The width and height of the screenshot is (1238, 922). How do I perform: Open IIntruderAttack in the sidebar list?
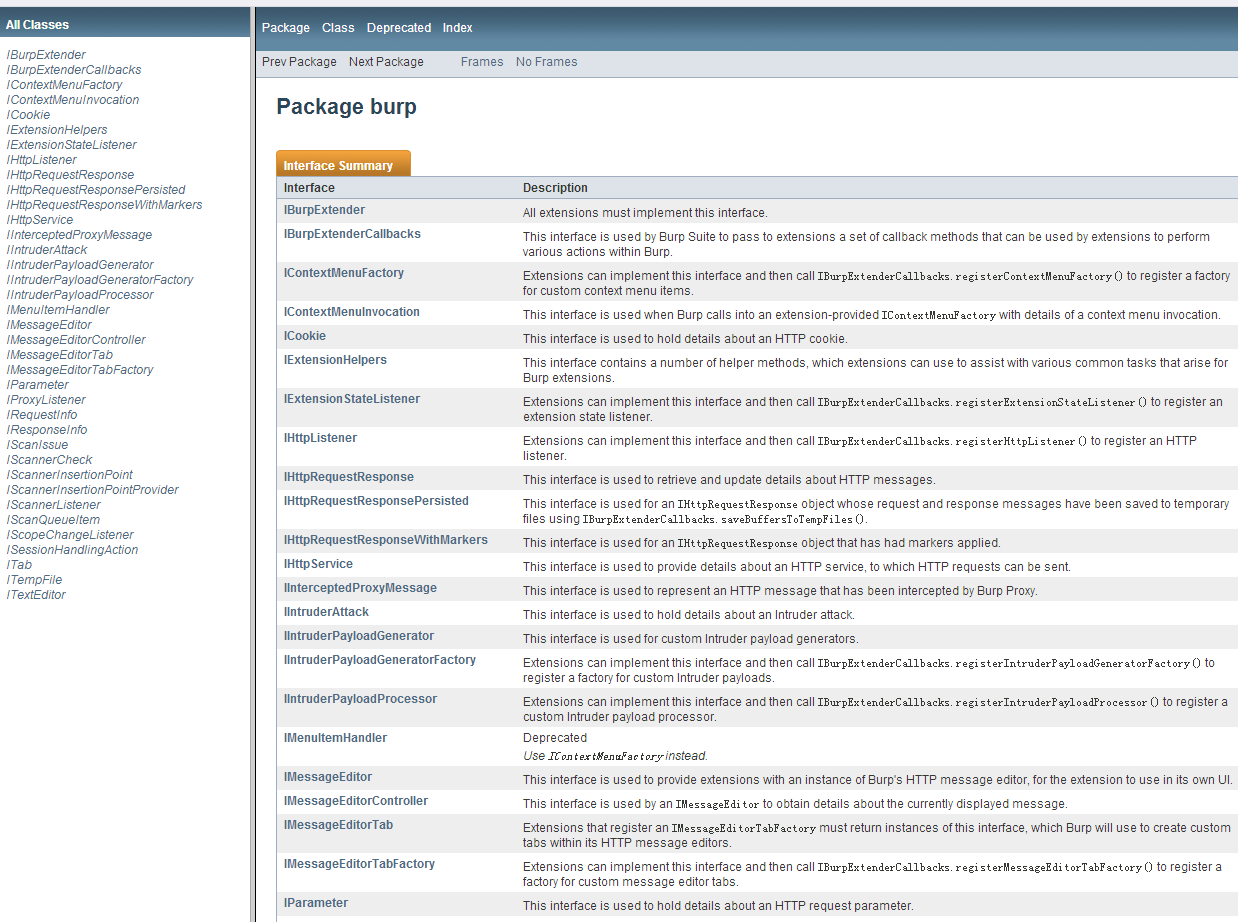pyautogui.click(x=47, y=250)
